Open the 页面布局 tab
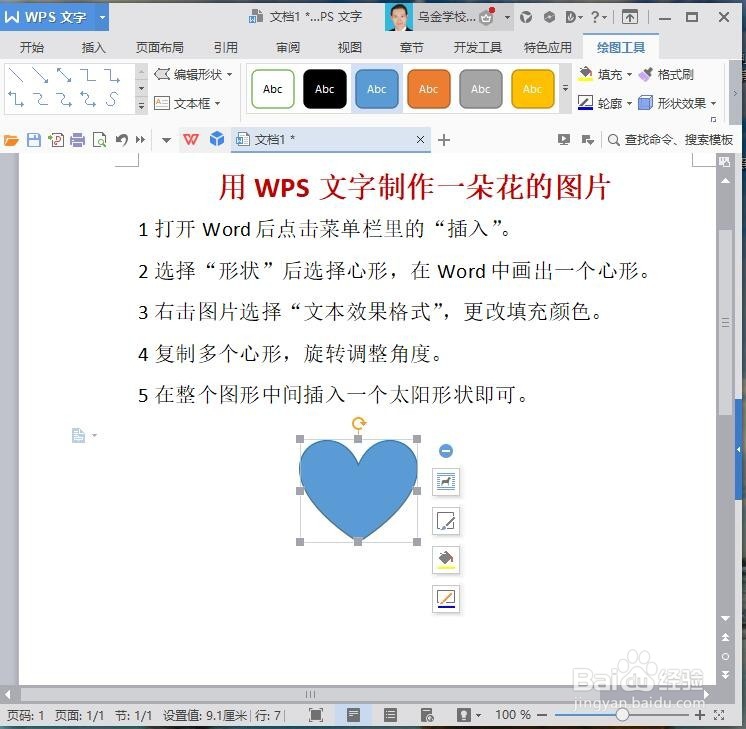This screenshot has width=746, height=729. pyautogui.click(x=160, y=47)
